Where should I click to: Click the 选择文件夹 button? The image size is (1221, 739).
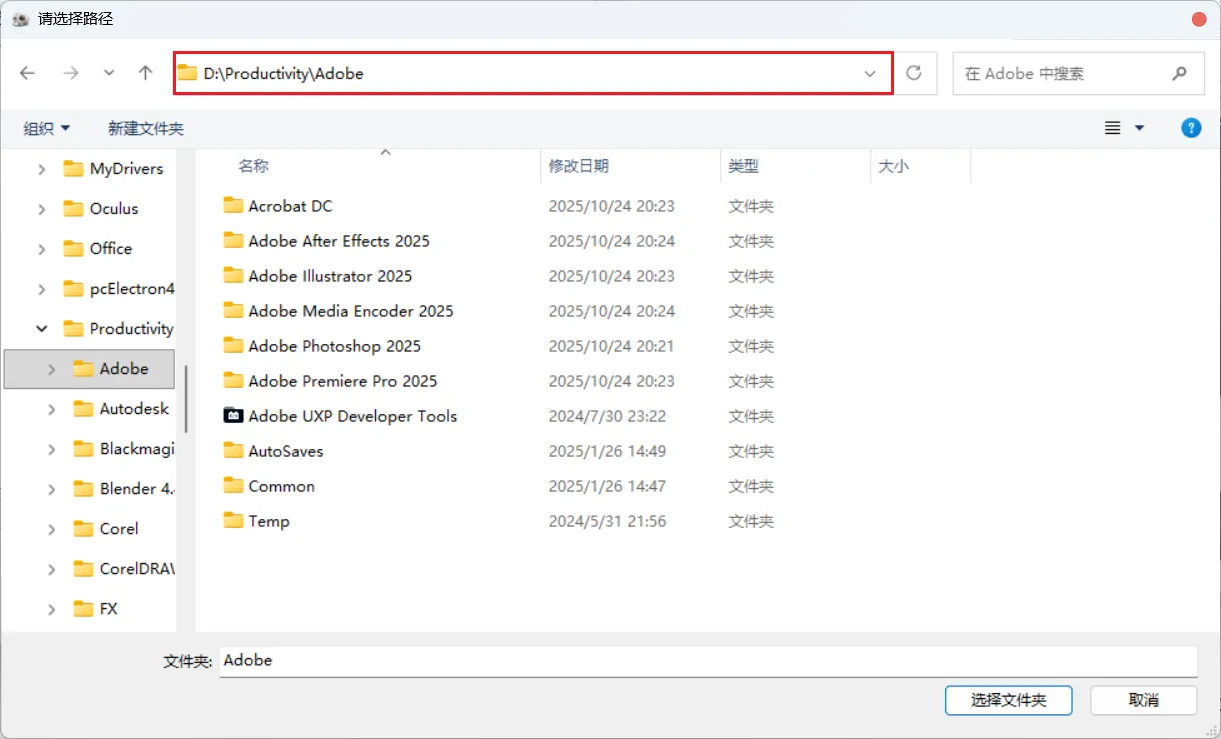click(x=1008, y=700)
